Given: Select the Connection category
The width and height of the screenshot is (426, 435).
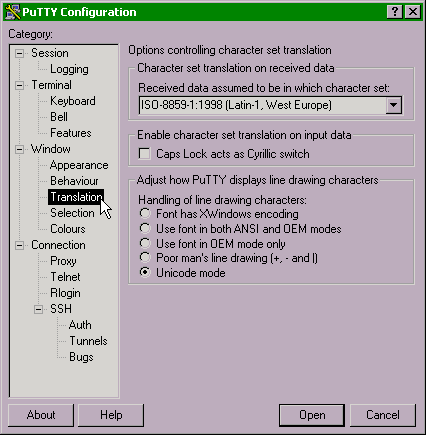Looking at the screenshot, I should coord(58,245).
